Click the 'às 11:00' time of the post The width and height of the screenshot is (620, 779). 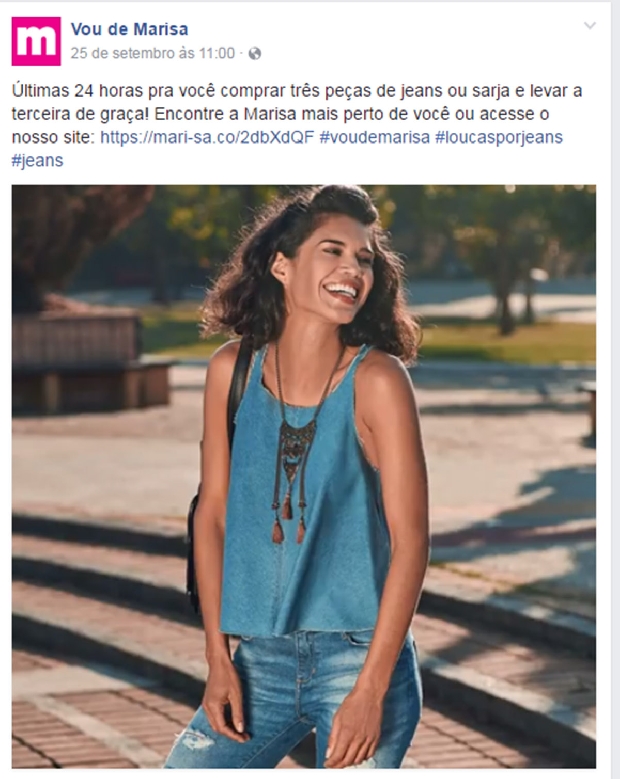(x=207, y=53)
